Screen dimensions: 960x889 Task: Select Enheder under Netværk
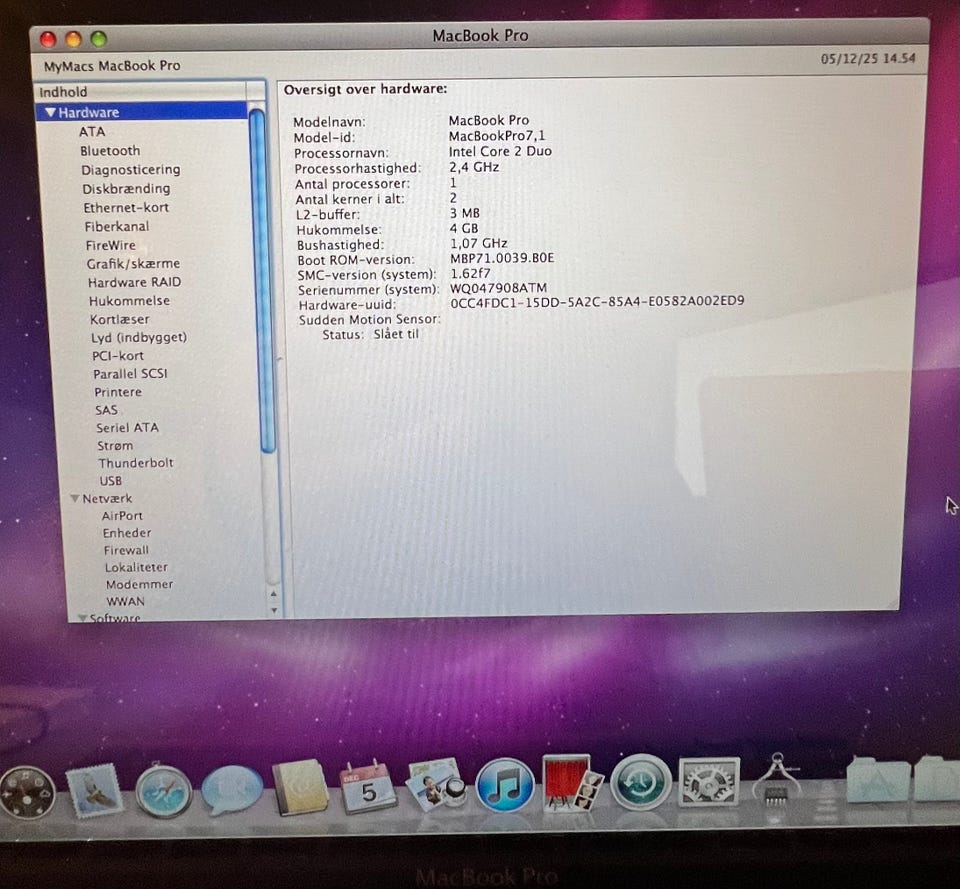coord(127,533)
